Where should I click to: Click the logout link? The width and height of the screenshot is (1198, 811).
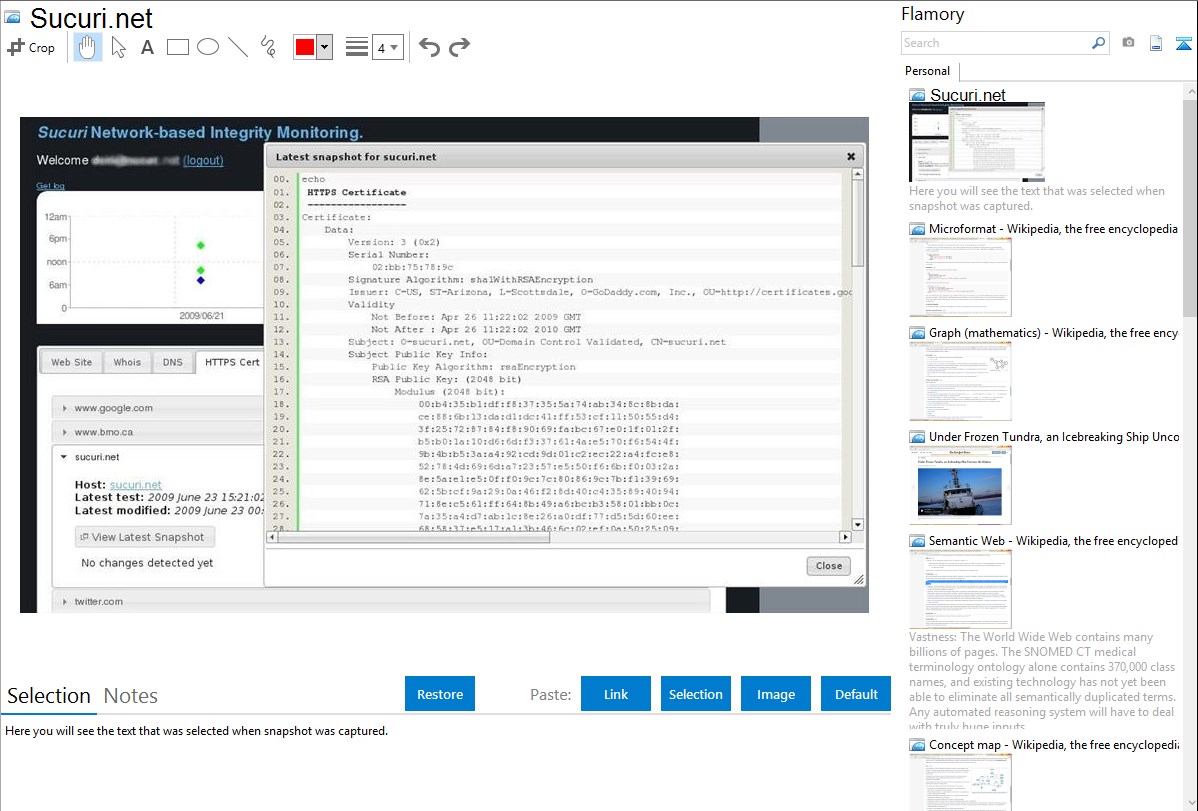coord(203,161)
